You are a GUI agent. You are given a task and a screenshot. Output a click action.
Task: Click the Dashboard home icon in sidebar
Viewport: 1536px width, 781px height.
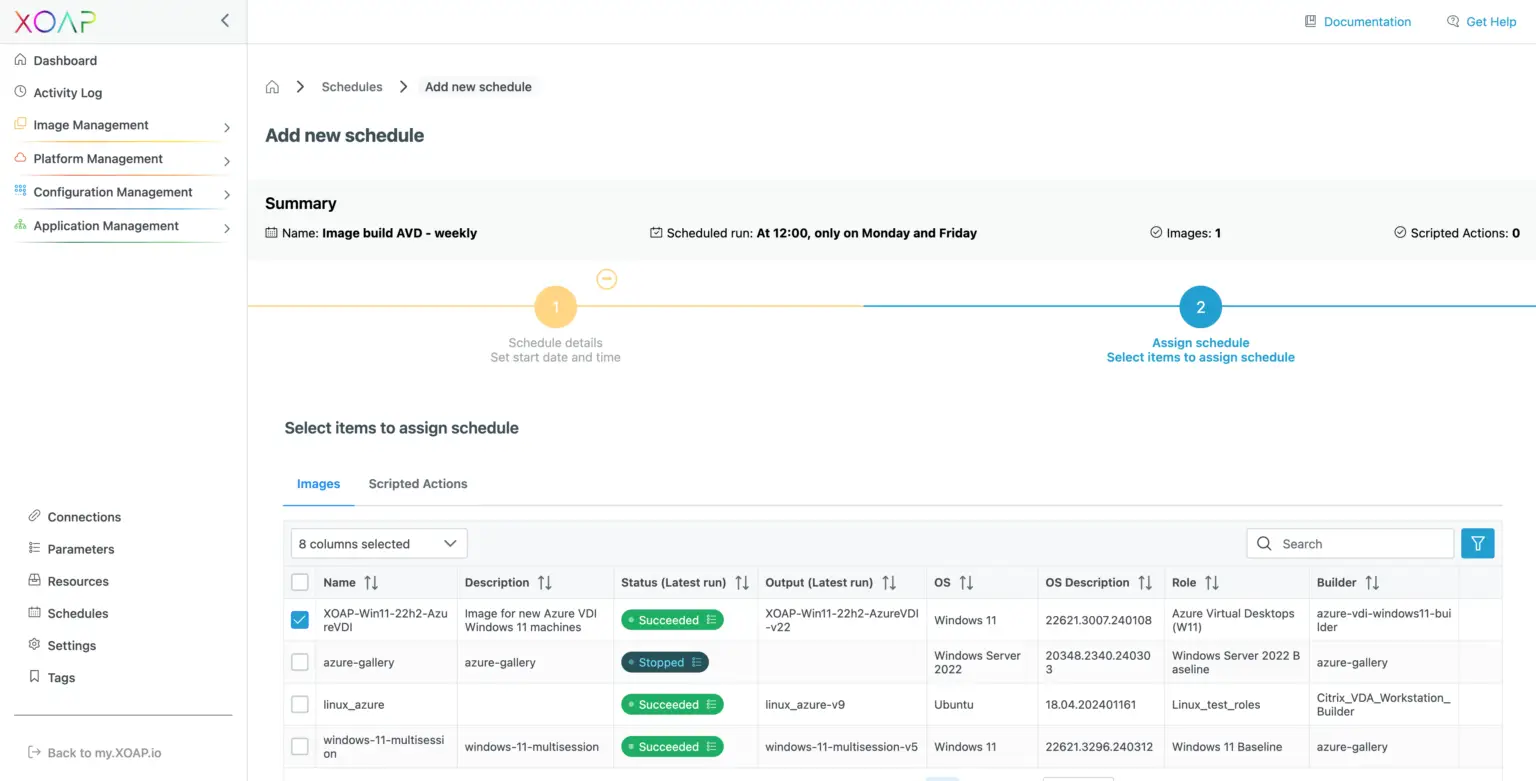21,60
